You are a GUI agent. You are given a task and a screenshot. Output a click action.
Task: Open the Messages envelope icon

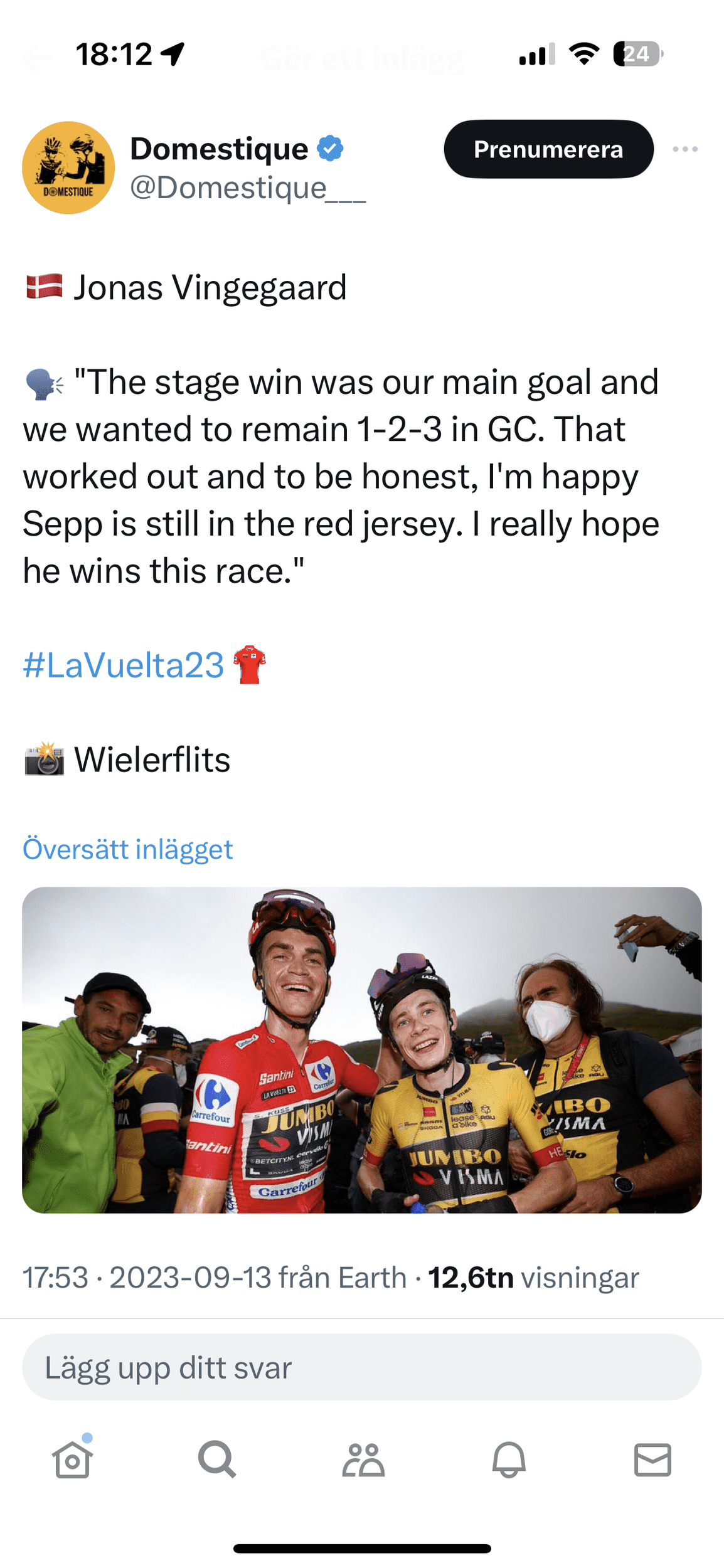tap(652, 1459)
